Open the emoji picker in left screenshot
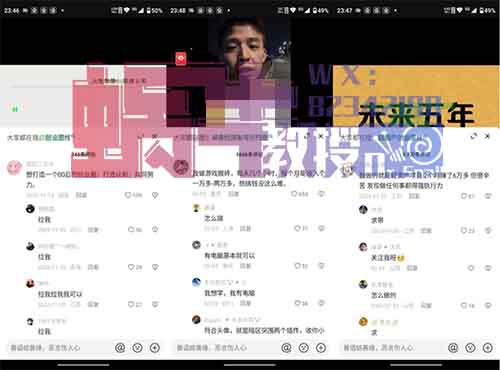This screenshot has height=370, width=500. pyautogui.click(x=137, y=348)
